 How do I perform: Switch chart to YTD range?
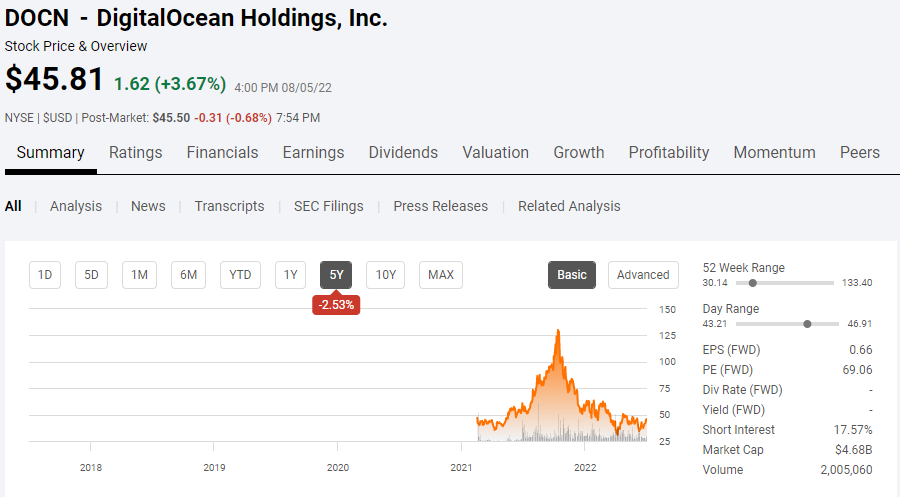point(240,275)
